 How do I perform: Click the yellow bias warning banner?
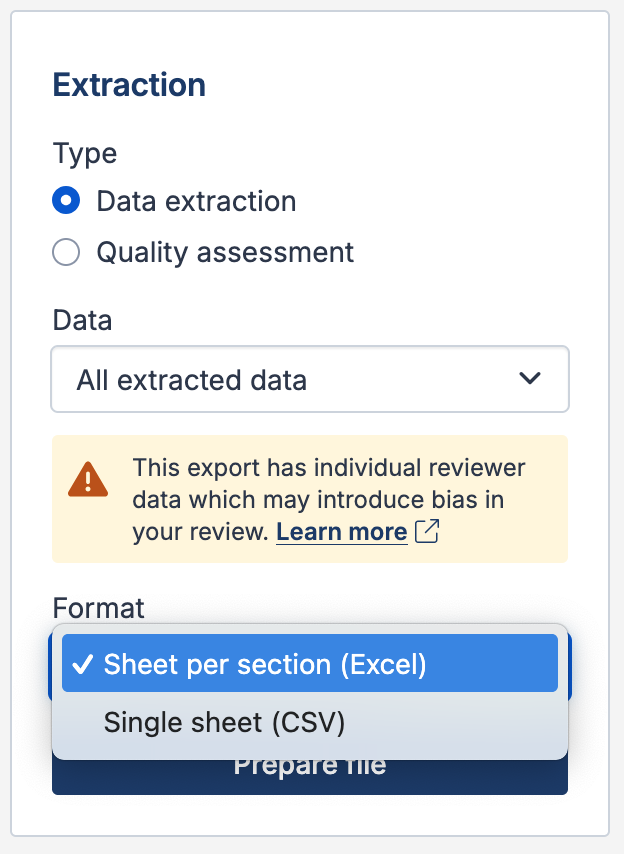coord(310,499)
